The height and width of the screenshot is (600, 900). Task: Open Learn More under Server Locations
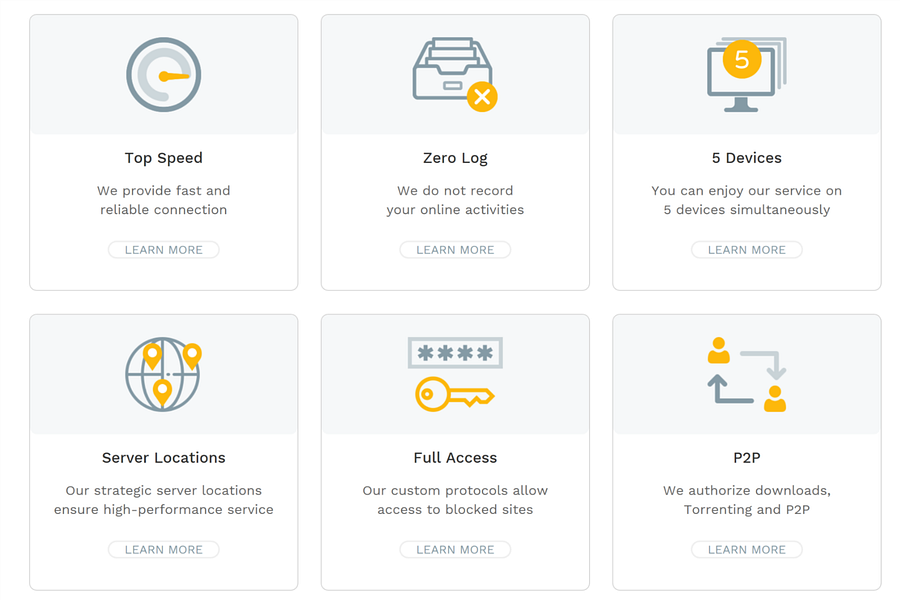[163, 549]
